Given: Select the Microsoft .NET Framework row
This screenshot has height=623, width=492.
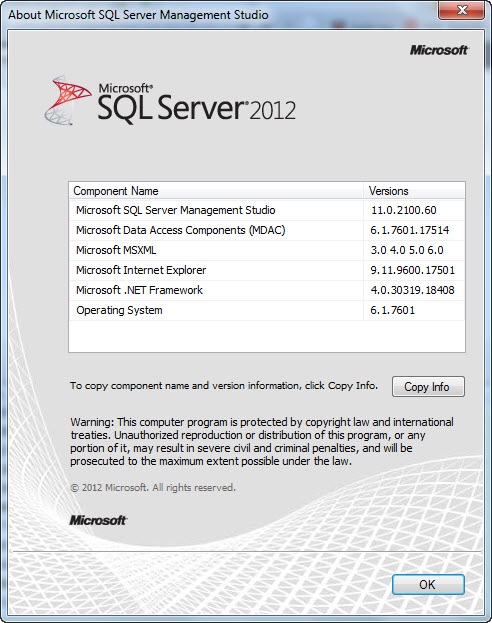Looking at the screenshot, I should tap(267, 290).
